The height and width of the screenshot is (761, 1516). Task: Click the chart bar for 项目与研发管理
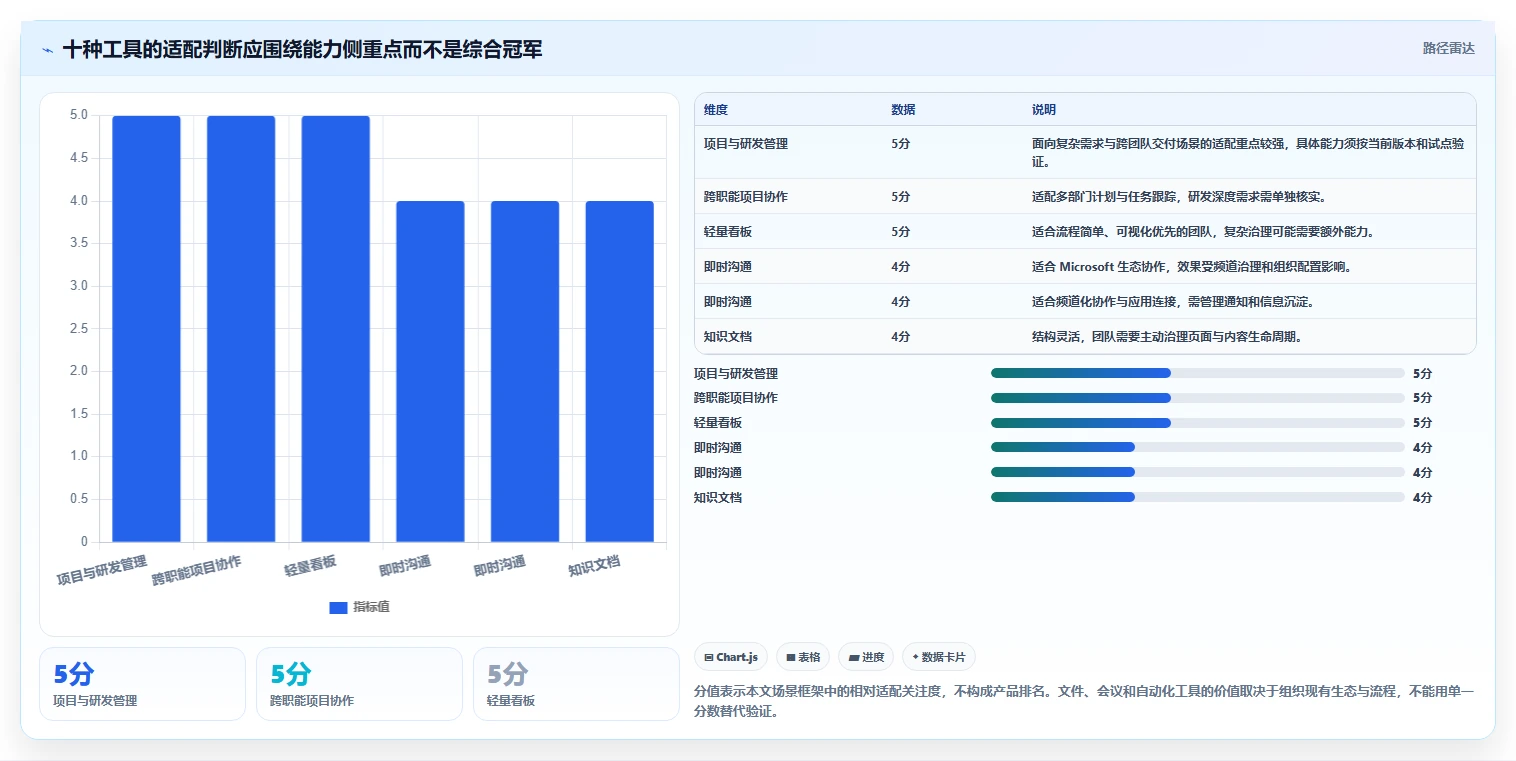[x=146, y=329]
